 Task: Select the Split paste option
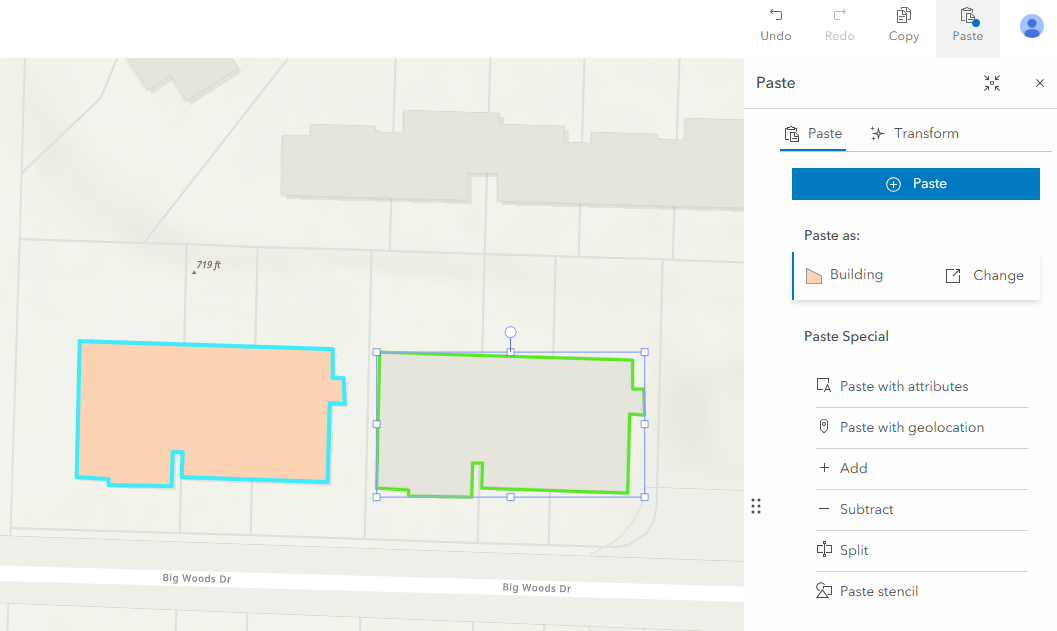(x=853, y=551)
